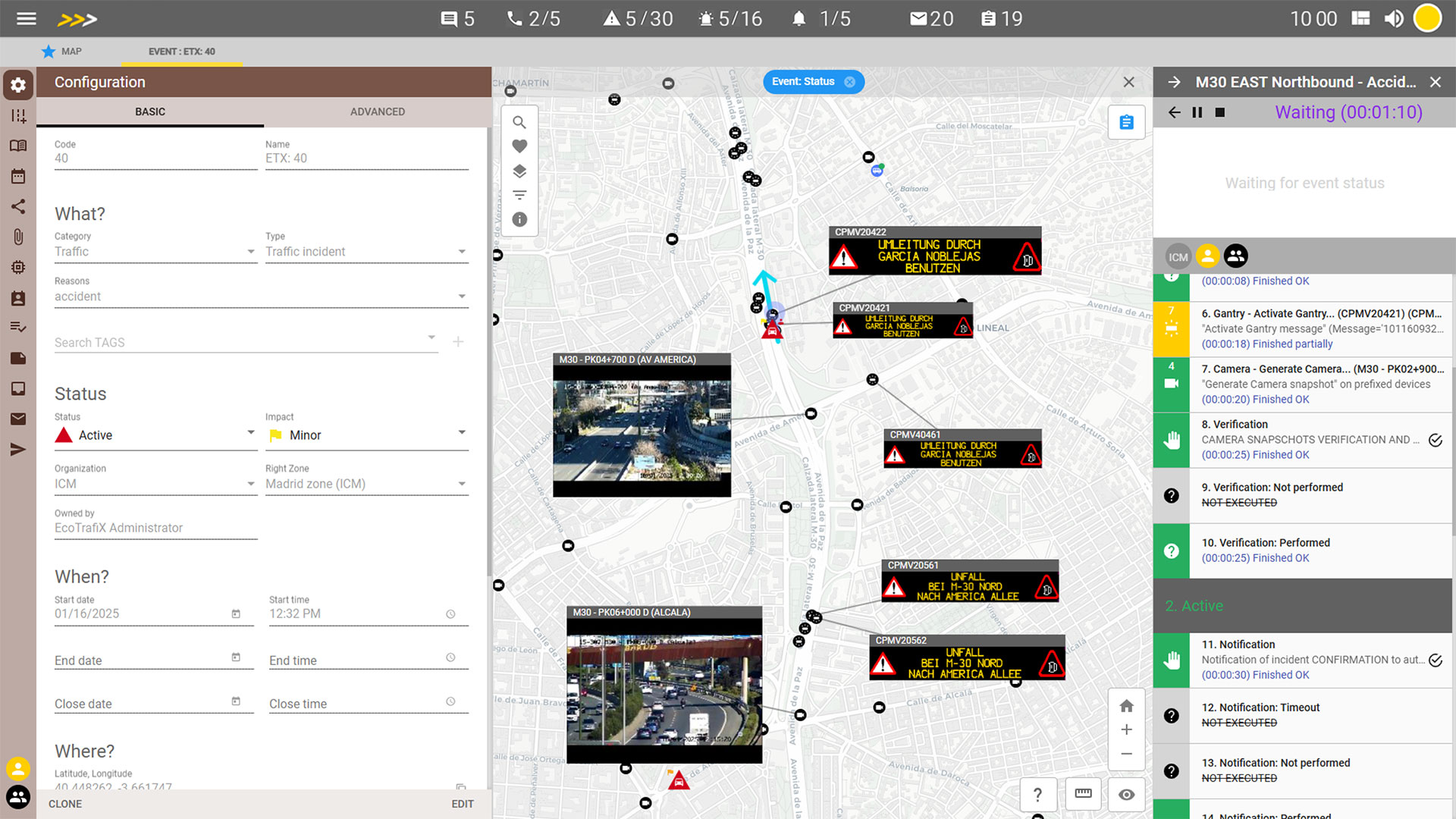The image size is (1456, 819).
Task: Switch to the MAP tab
Action: coord(61,52)
